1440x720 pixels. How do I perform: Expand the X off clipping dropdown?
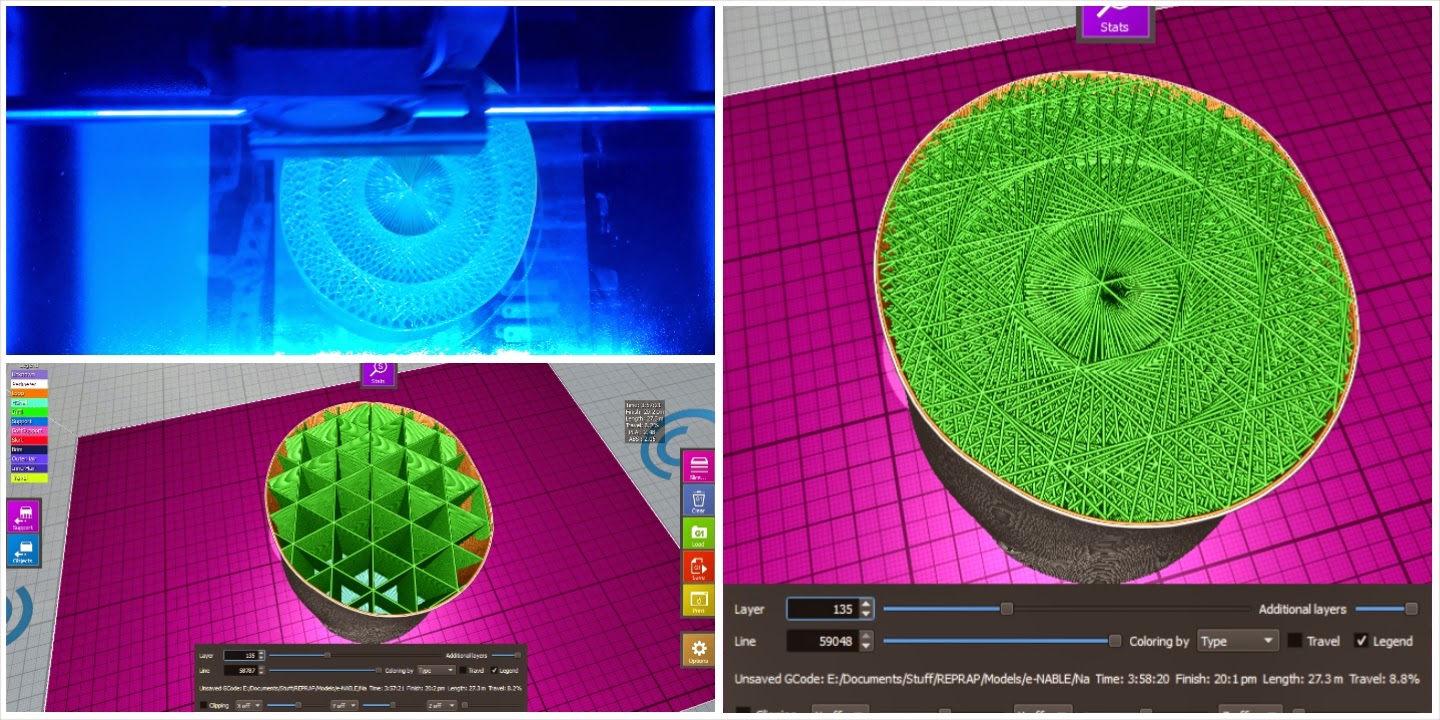click(249, 705)
